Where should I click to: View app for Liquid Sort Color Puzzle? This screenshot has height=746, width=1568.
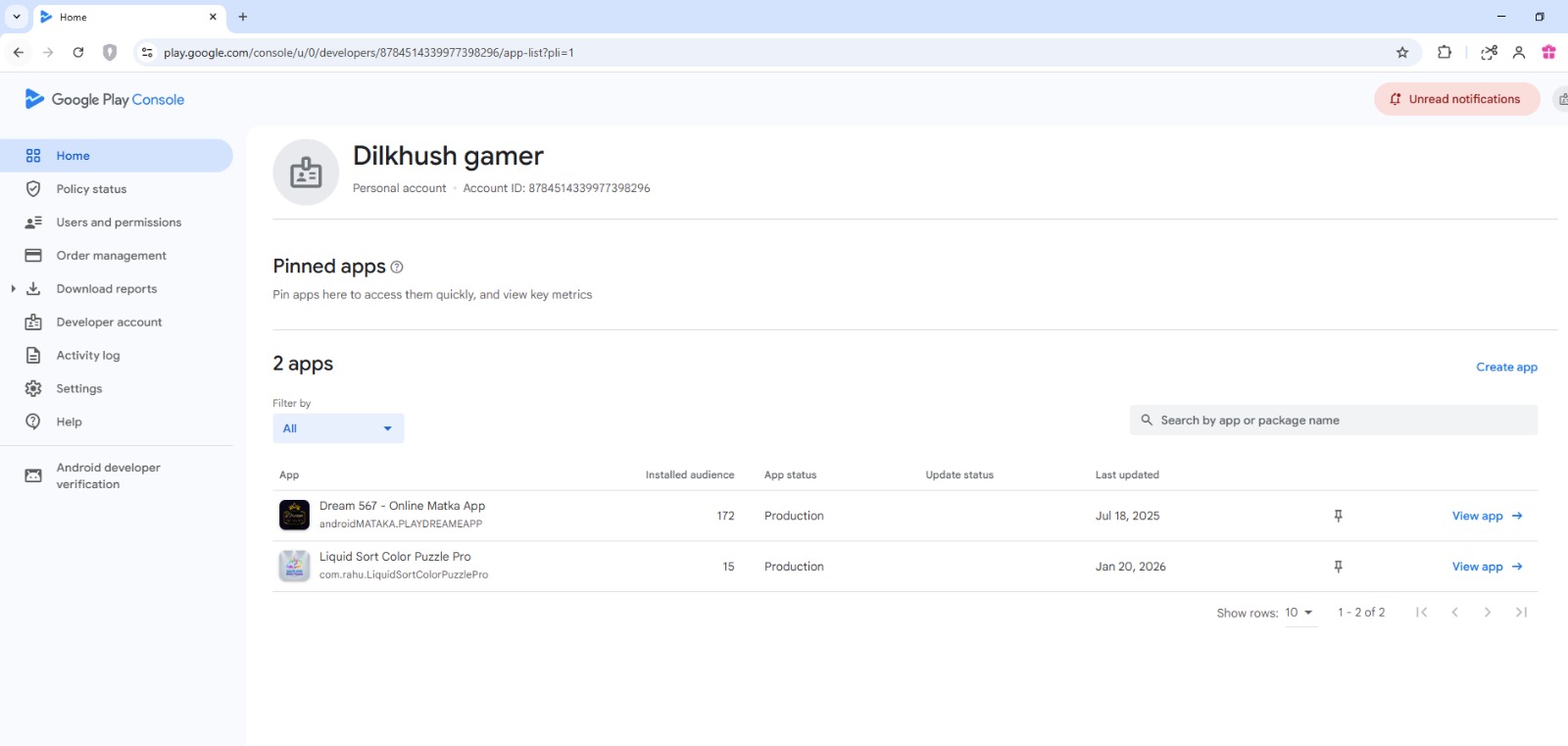[1487, 567]
